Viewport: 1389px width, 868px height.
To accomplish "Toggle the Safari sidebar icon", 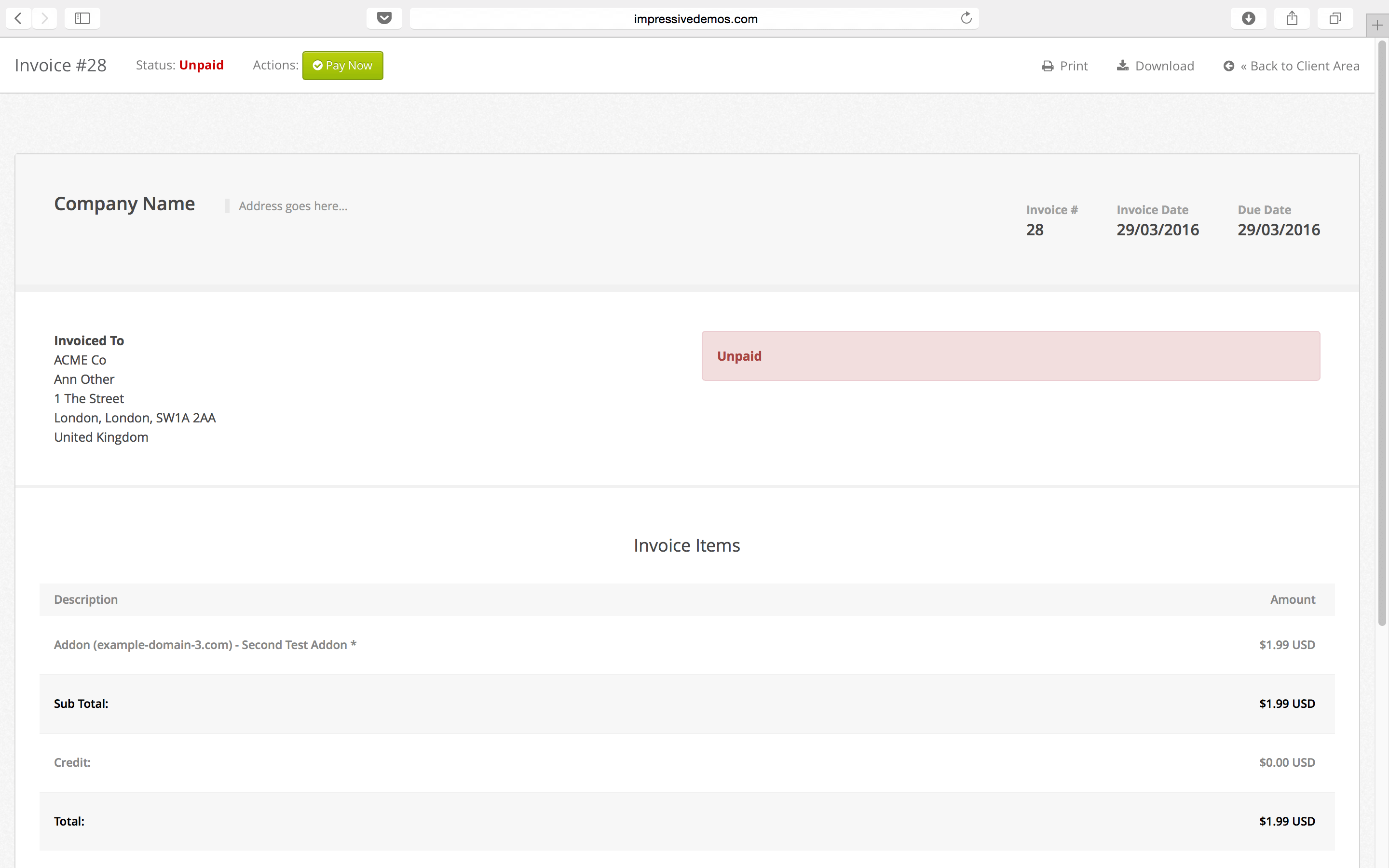I will click(x=82, y=18).
